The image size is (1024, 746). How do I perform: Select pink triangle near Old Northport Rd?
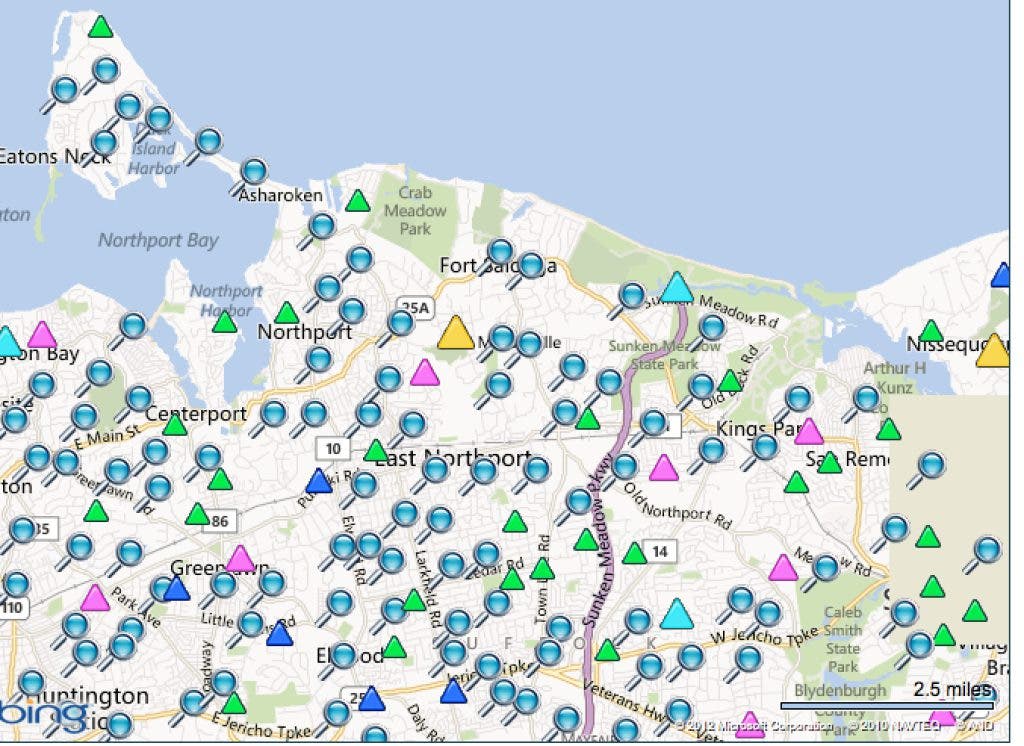(663, 467)
